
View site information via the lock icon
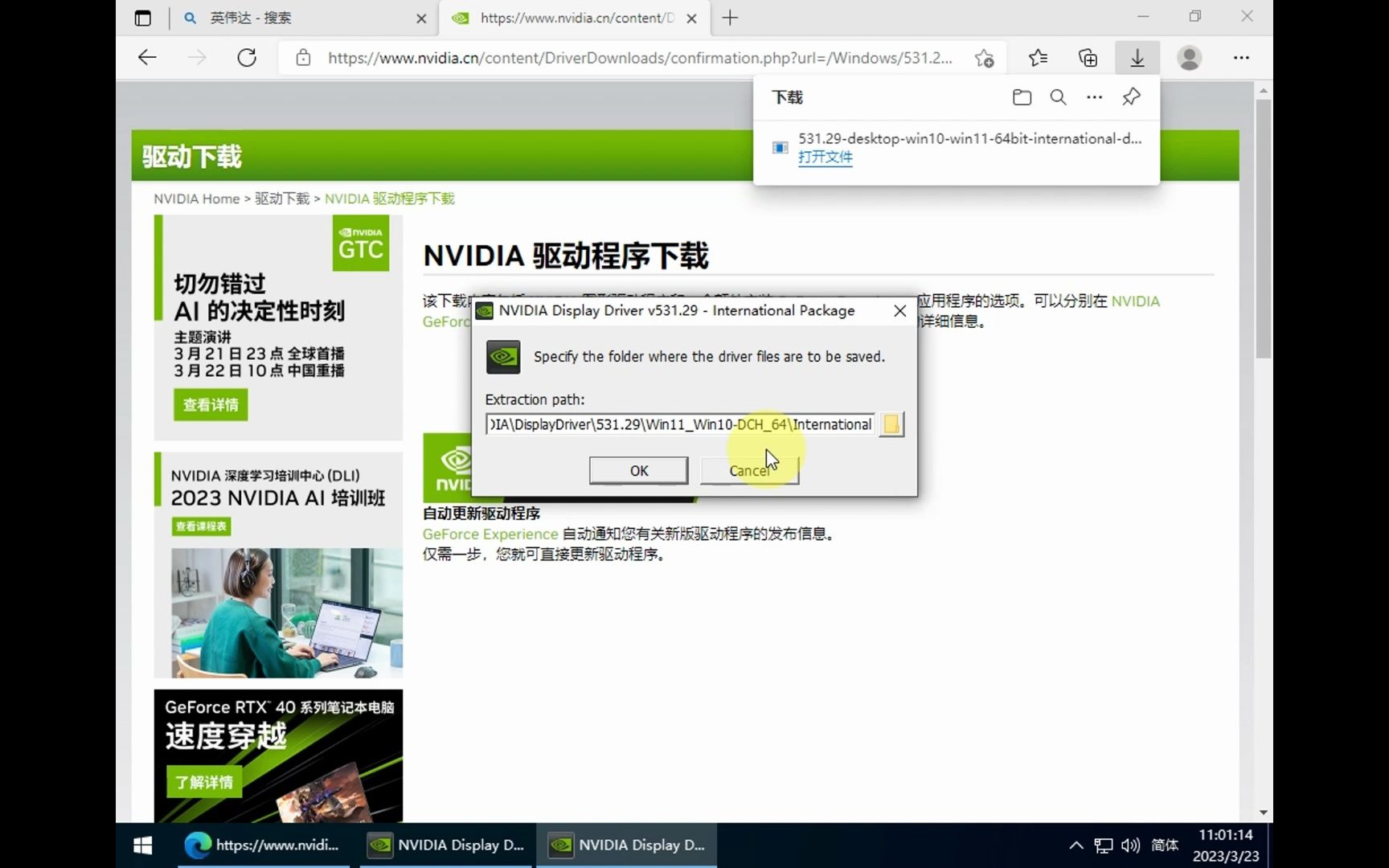click(303, 57)
